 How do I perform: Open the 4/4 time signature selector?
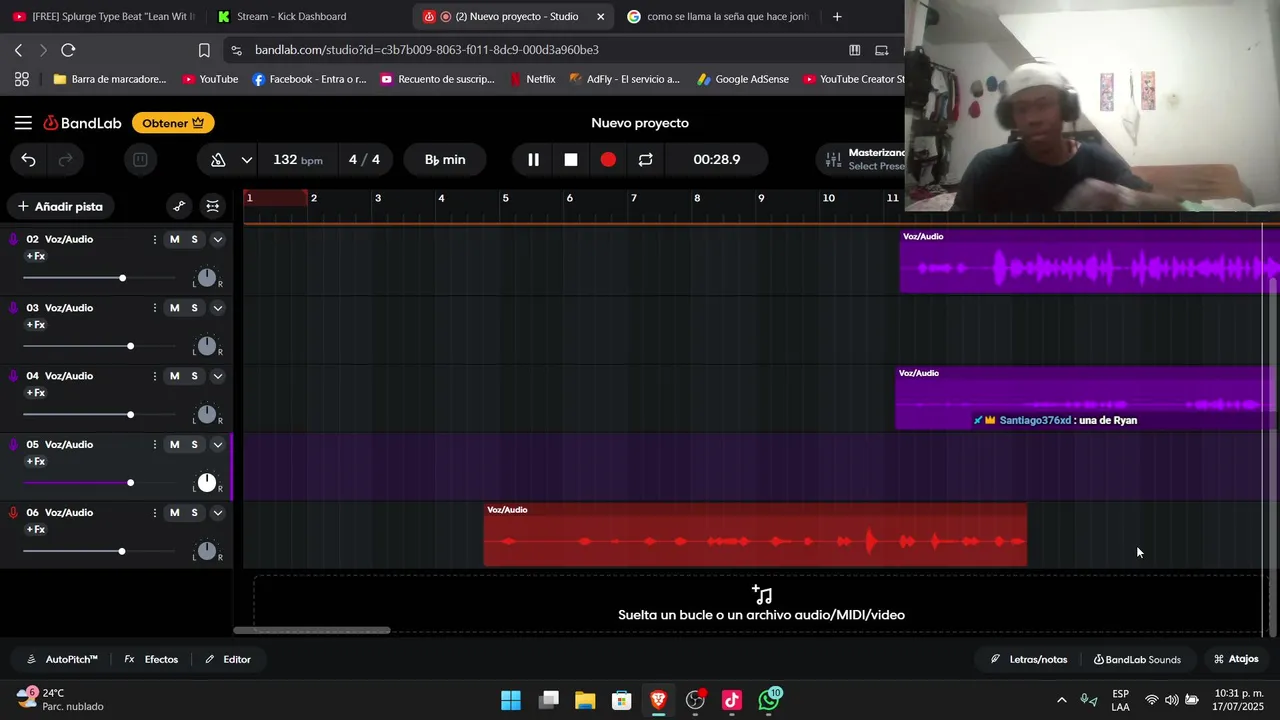[x=364, y=160]
